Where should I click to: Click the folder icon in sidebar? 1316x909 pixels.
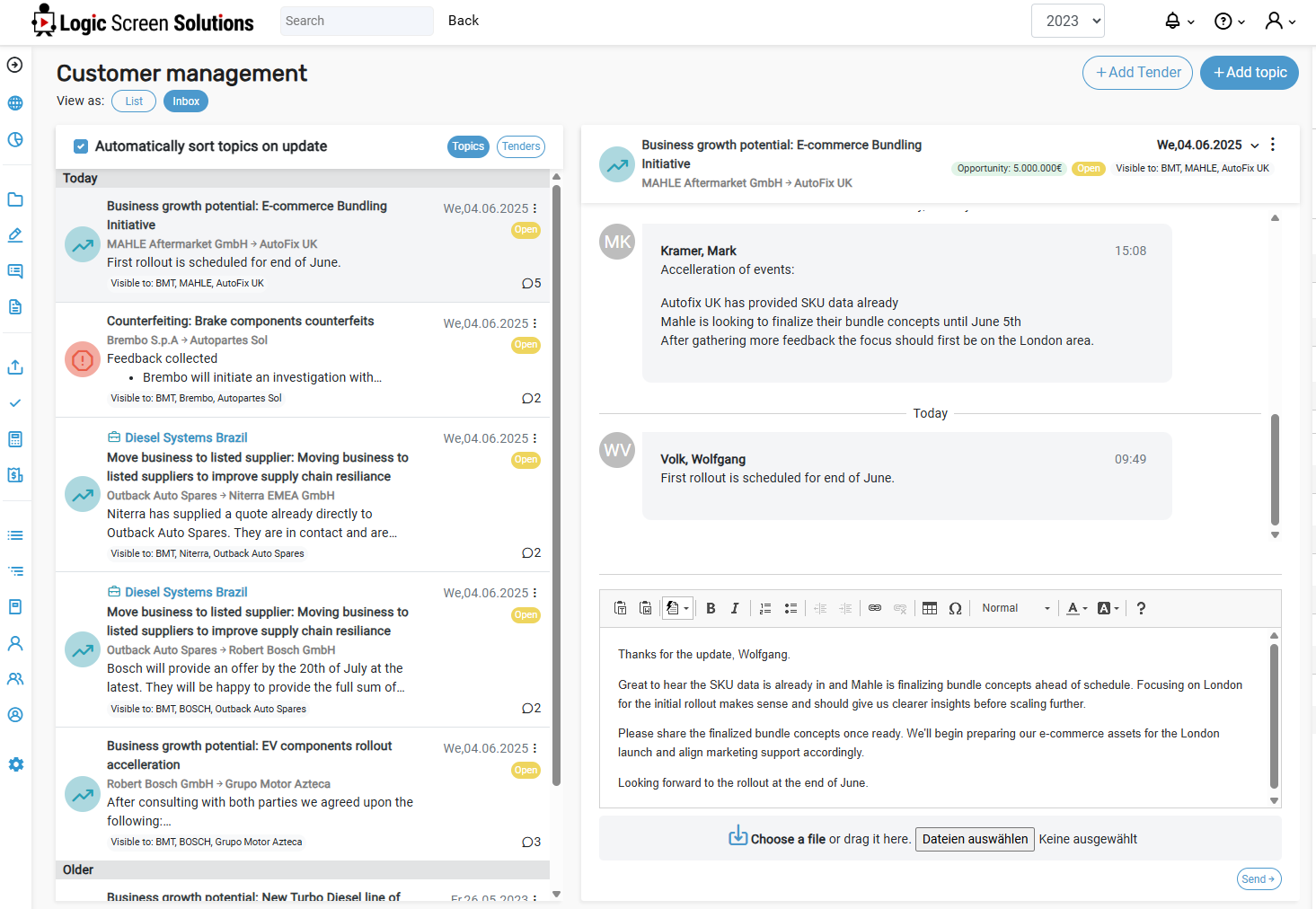click(x=15, y=199)
